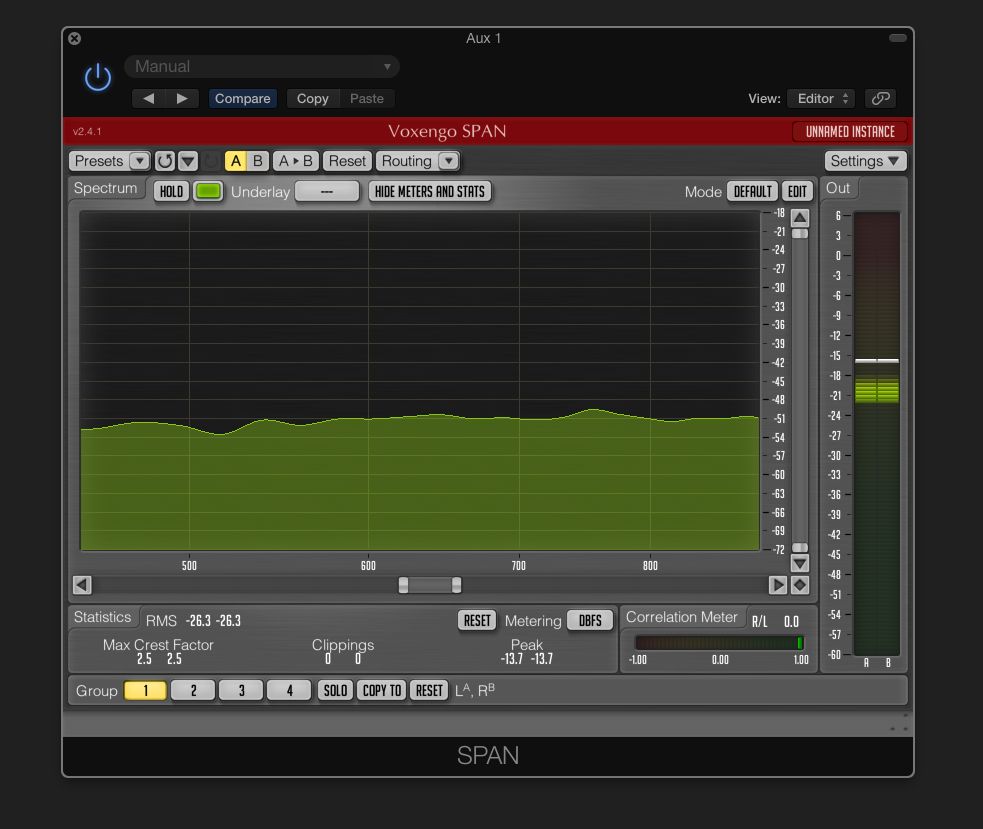Expand the Routing dropdown arrow
Viewport: 983px width, 829px height.
(449, 161)
